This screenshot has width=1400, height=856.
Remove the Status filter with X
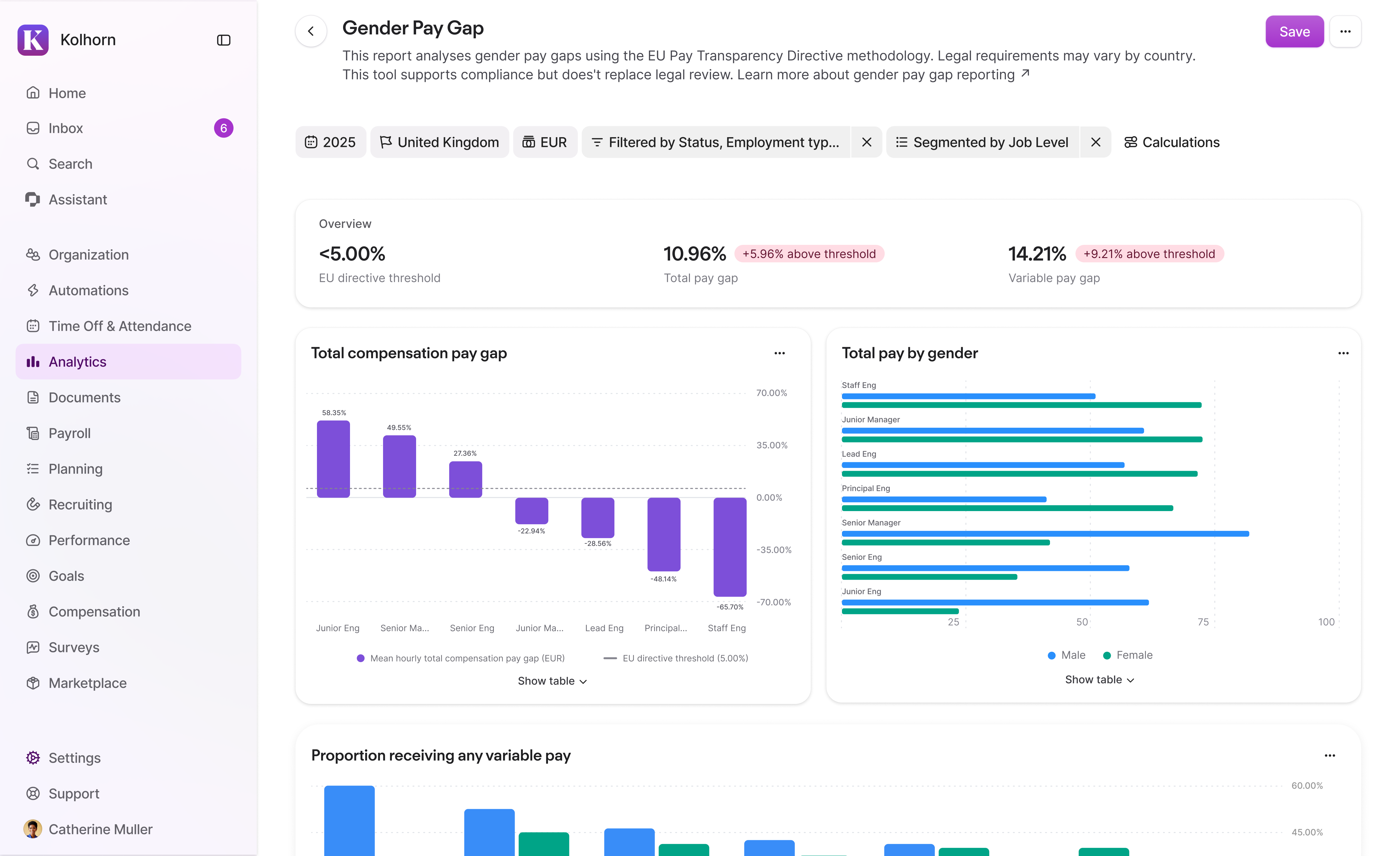867,142
